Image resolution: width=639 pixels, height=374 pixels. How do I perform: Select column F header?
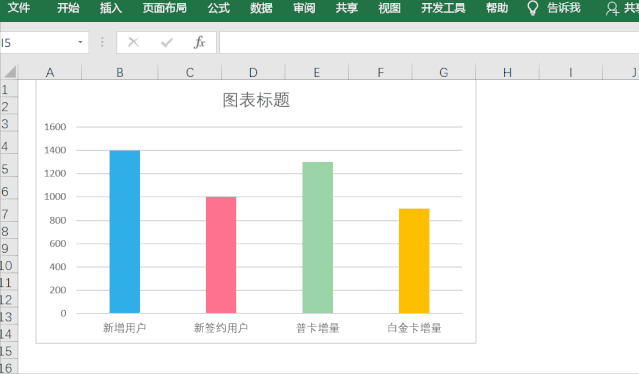coord(380,73)
